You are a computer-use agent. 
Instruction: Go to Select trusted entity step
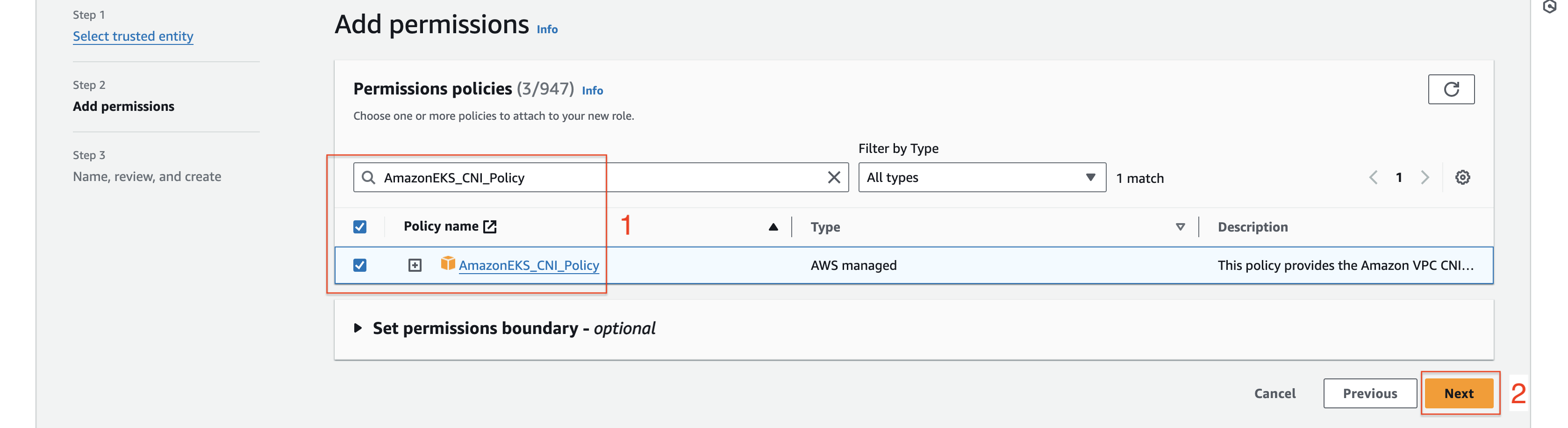point(133,36)
